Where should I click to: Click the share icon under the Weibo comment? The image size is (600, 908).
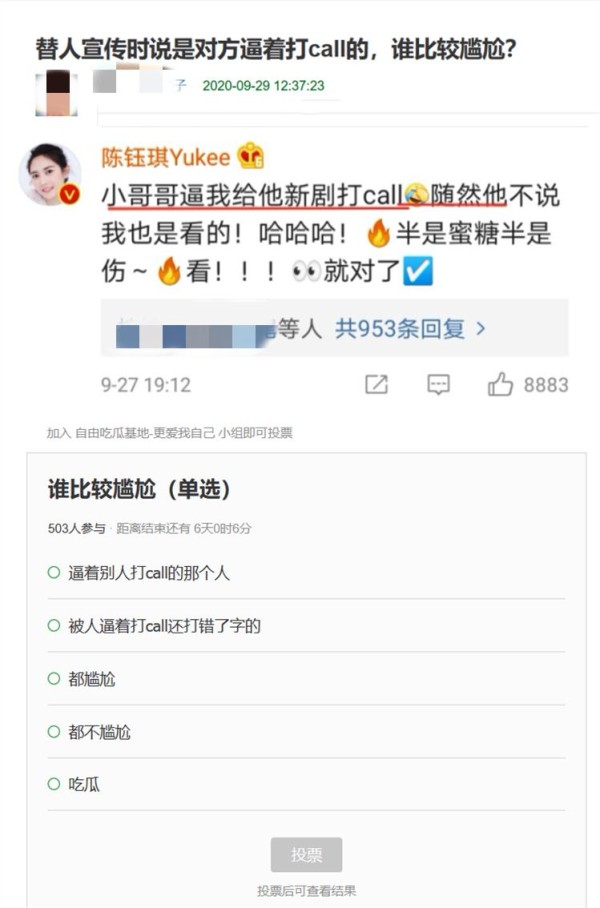(376, 385)
